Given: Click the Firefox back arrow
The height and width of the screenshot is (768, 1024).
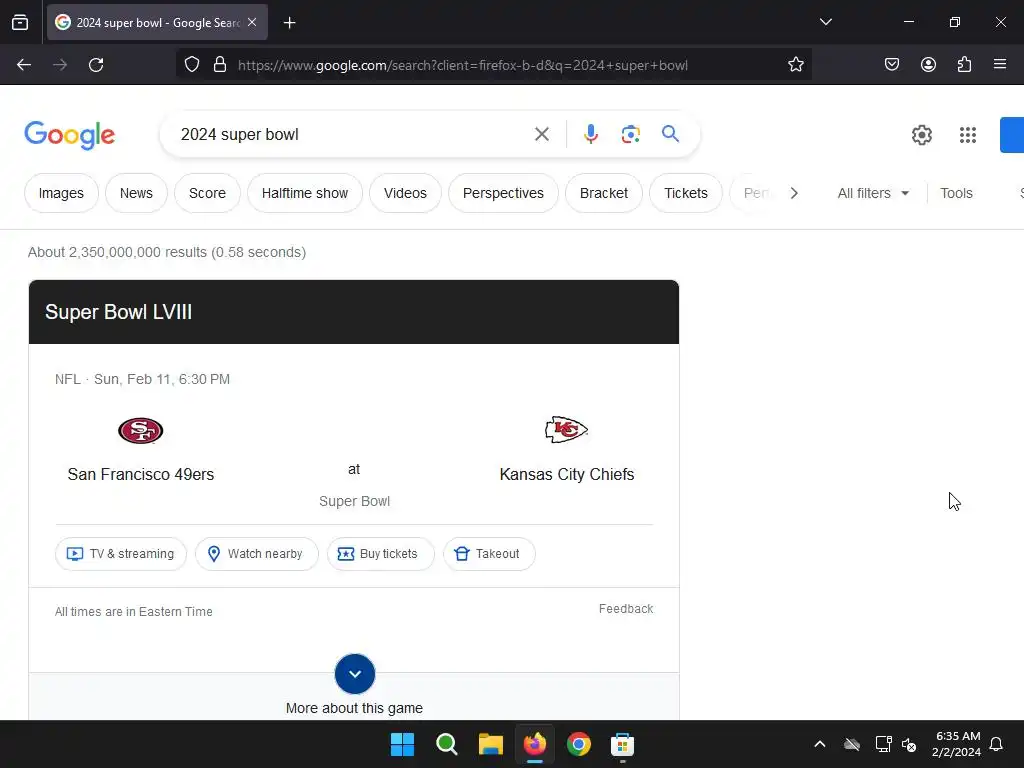Looking at the screenshot, I should [x=24, y=65].
